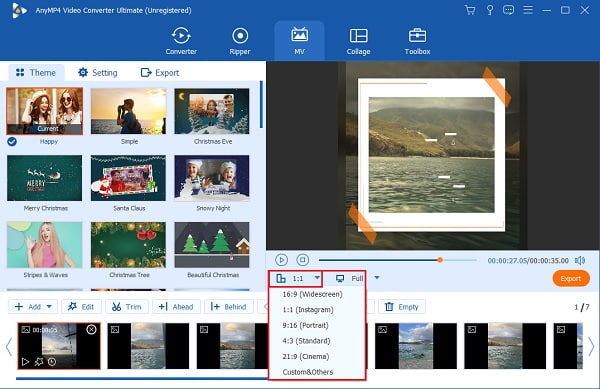Open the shopping cart icon
Image resolution: width=600 pixels, height=389 pixels.
(x=470, y=10)
